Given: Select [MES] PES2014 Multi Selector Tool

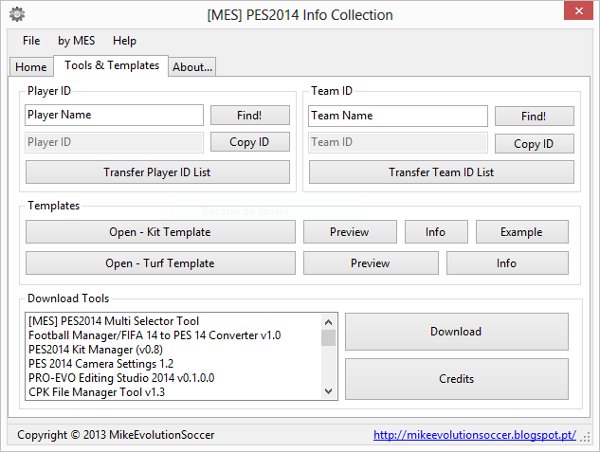Looking at the screenshot, I should click(x=174, y=321).
